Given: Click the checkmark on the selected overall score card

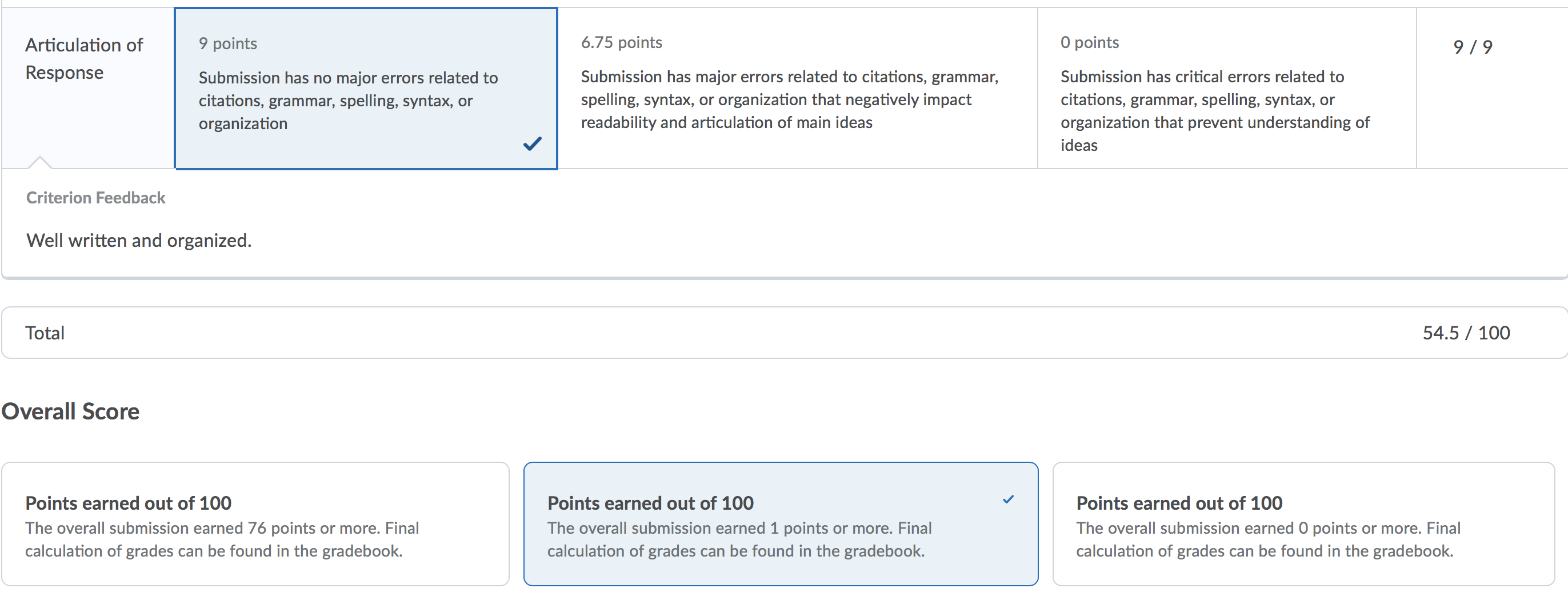Looking at the screenshot, I should pos(1008,499).
